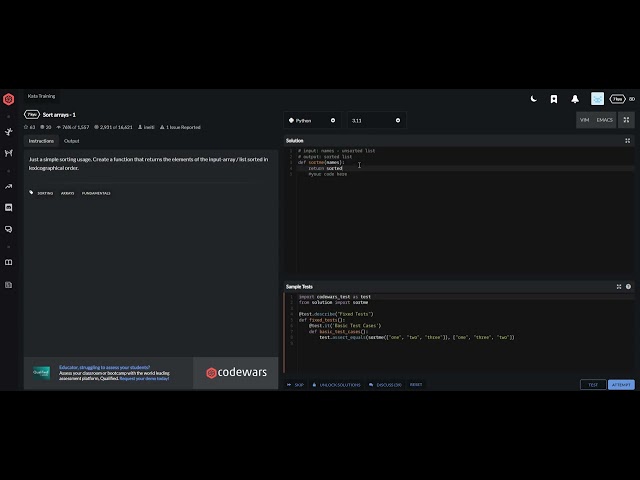This screenshot has height=480, width=640.
Task: Open the Discord chat sidebar icon
Action: [x=9, y=208]
